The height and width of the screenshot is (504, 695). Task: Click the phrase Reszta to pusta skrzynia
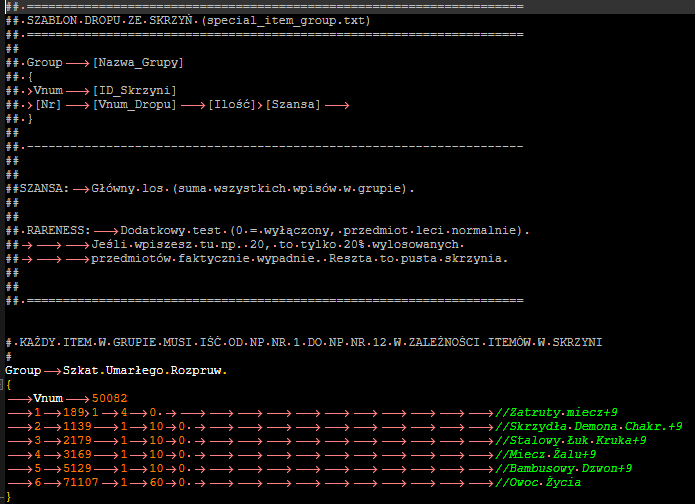(418, 258)
